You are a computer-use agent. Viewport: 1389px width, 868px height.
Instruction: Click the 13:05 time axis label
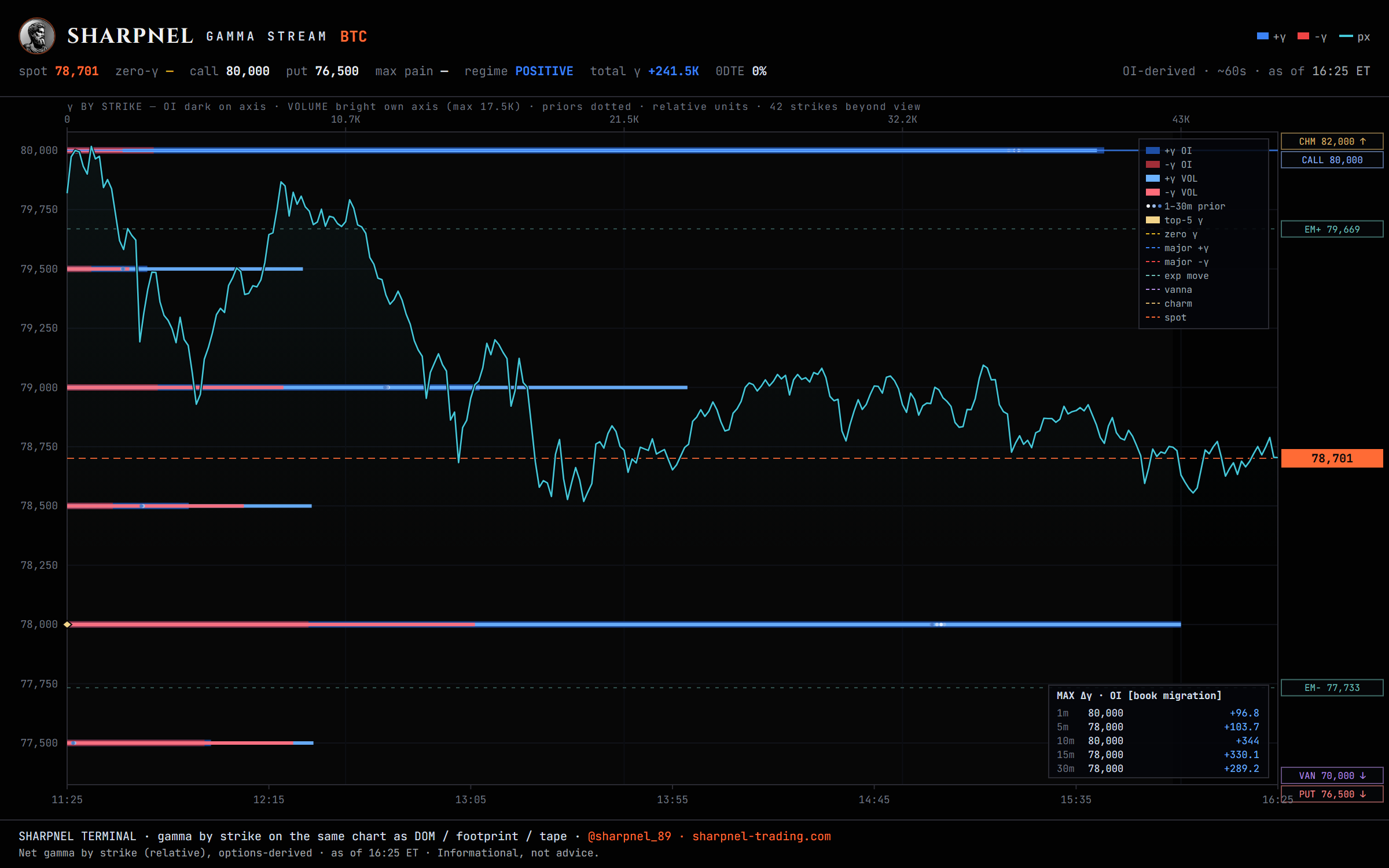(x=471, y=800)
